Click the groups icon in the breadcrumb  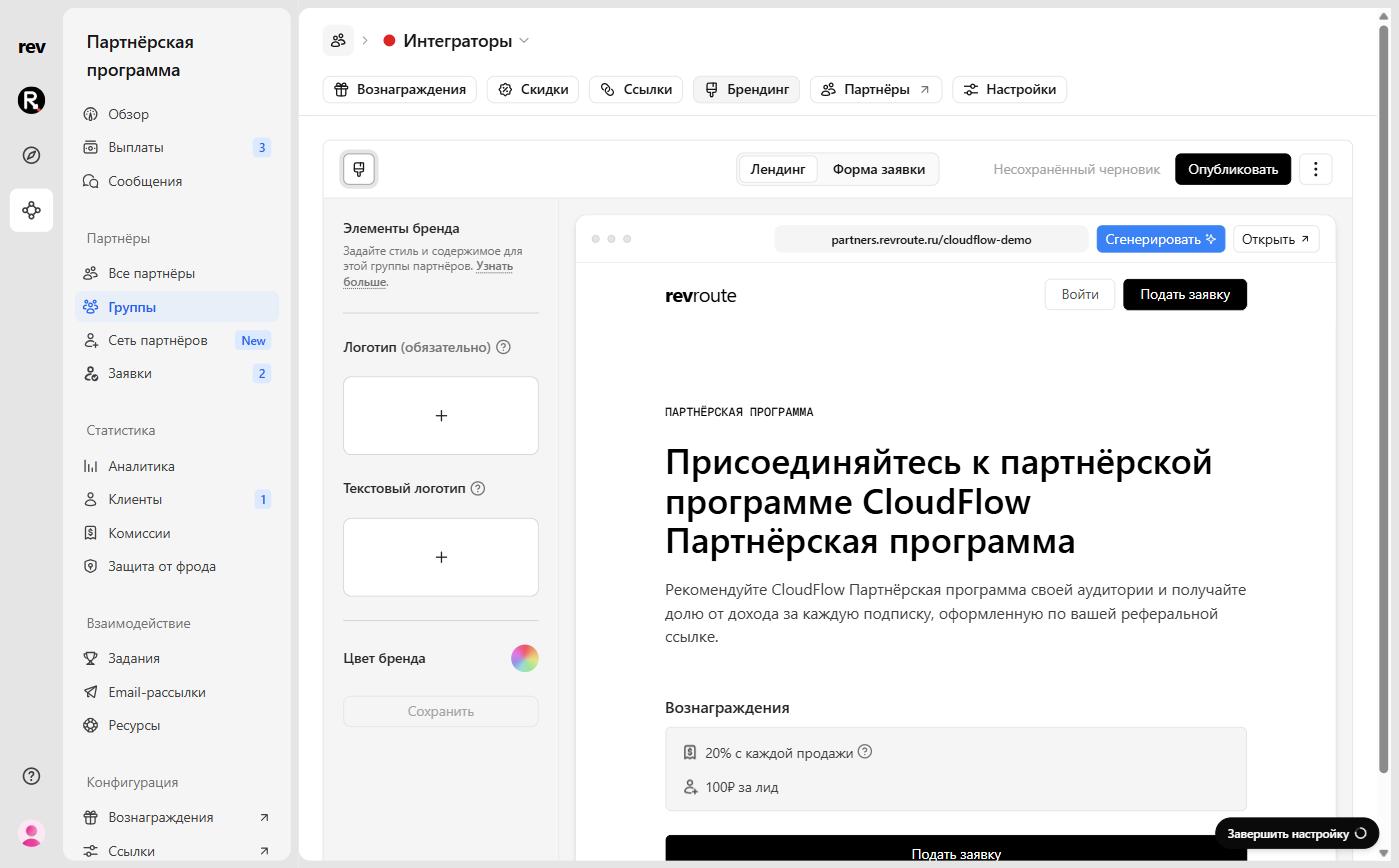(x=338, y=40)
